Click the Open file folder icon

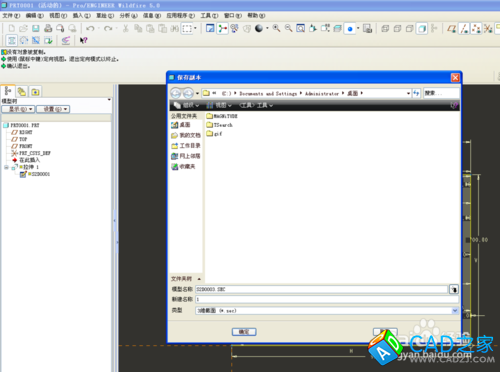[23, 28]
